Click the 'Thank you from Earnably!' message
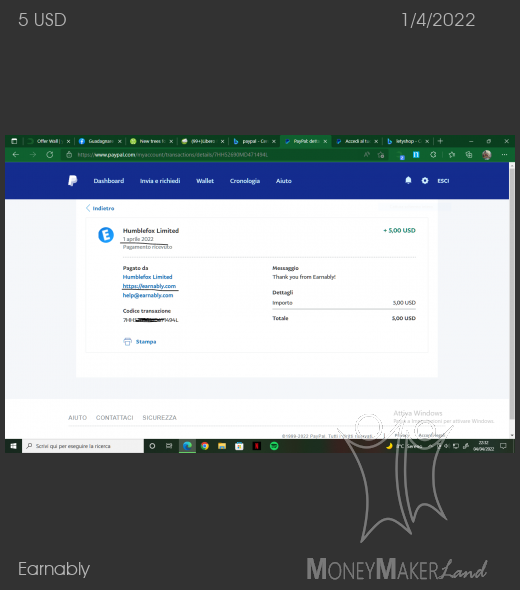This screenshot has width=520, height=590. (x=304, y=277)
